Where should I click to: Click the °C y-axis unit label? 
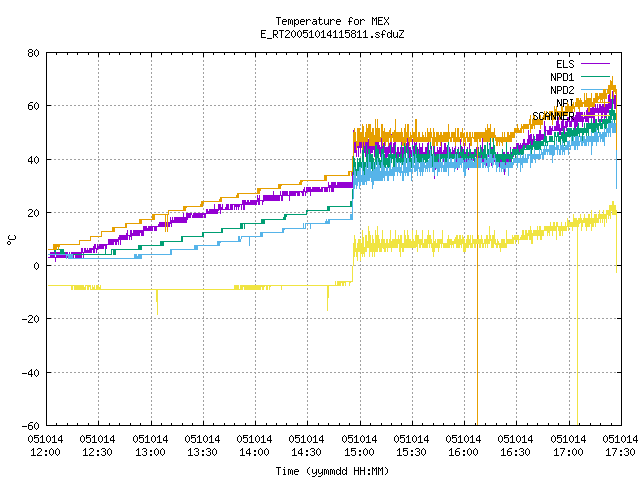coord(11,240)
